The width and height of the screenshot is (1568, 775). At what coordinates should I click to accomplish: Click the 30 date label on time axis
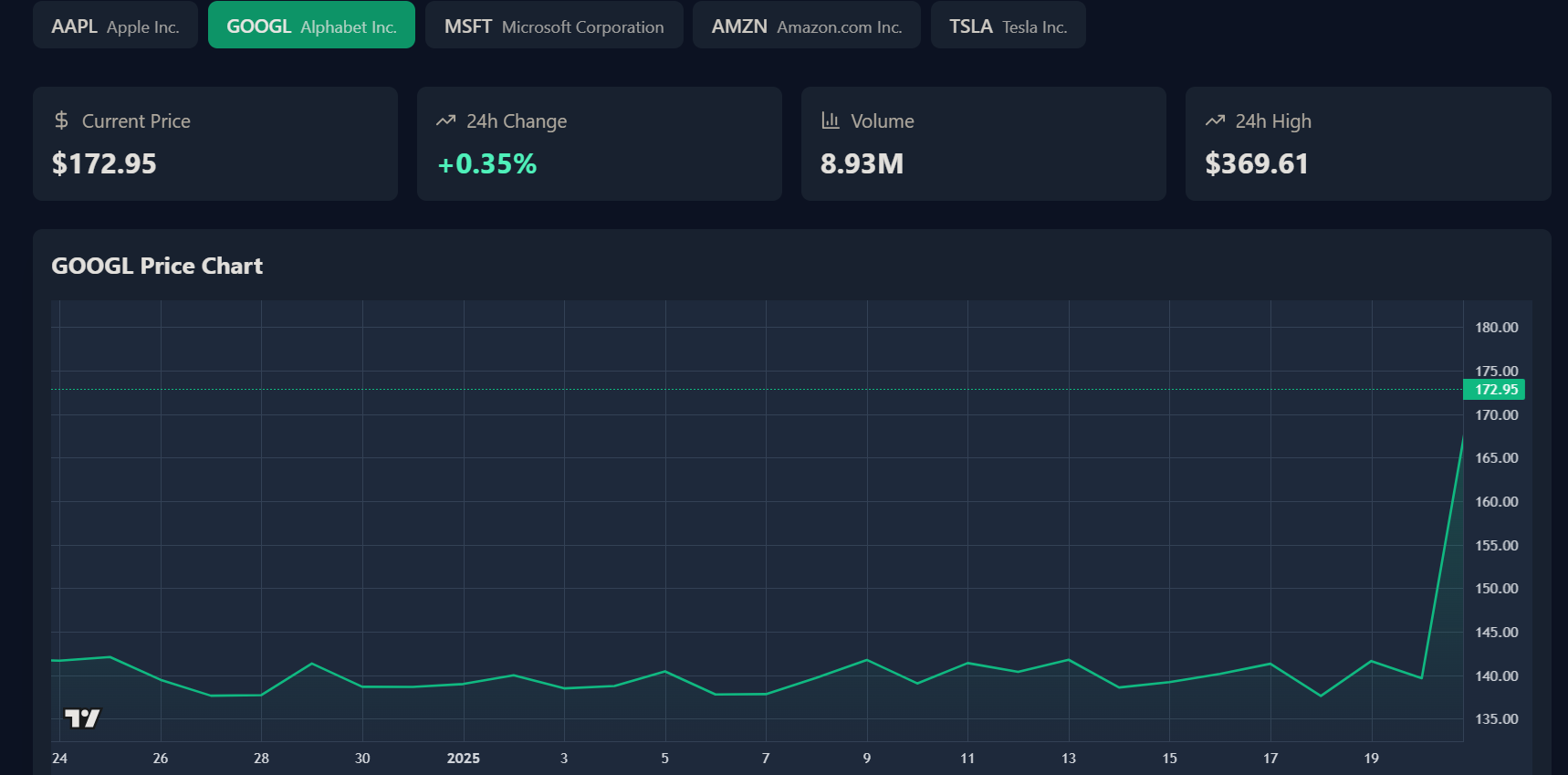tap(362, 758)
